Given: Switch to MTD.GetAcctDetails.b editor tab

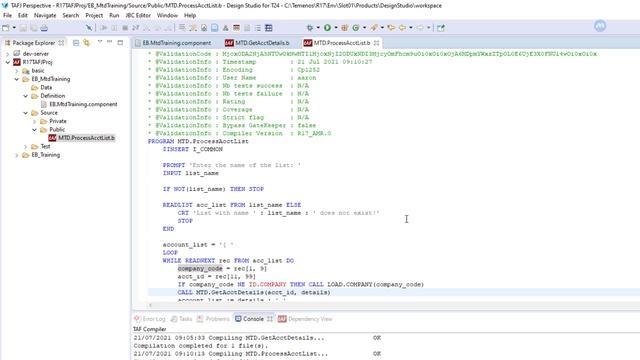Looking at the screenshot, I should (x=257, y=43).
